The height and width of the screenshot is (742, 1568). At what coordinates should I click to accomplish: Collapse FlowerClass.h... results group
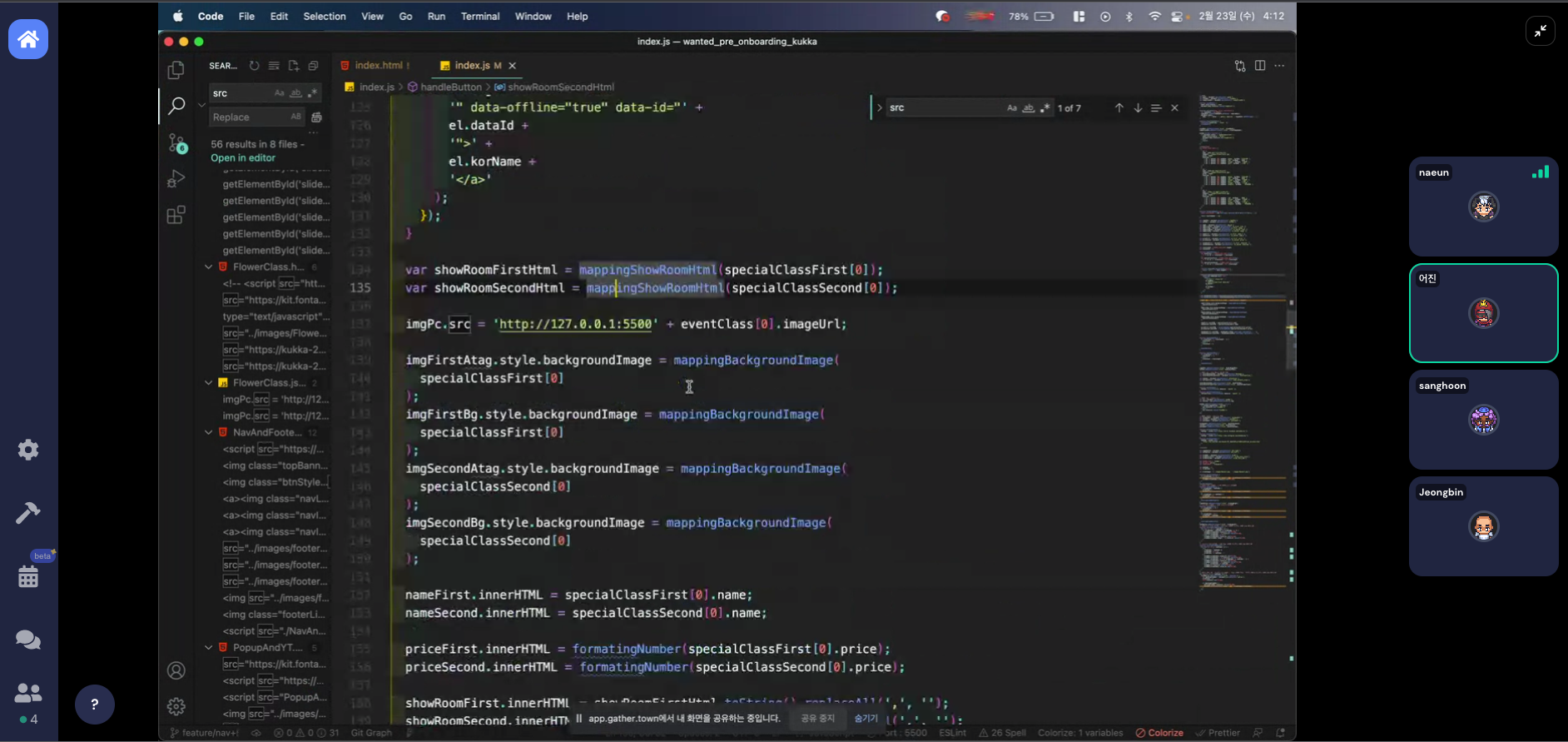pos(209,267)
